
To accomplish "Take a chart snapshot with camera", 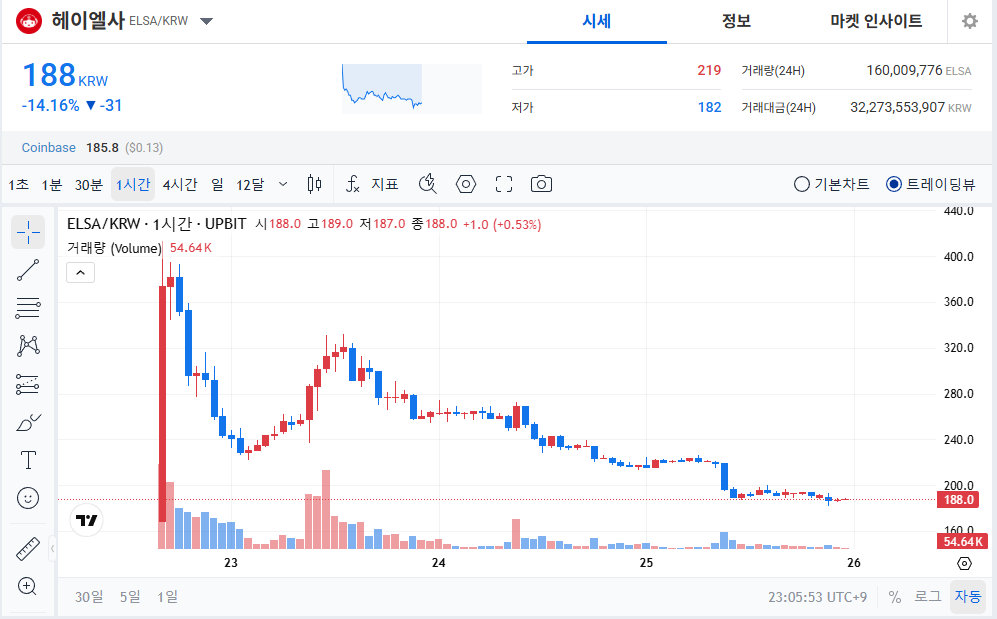I will [x=541, y=184].
